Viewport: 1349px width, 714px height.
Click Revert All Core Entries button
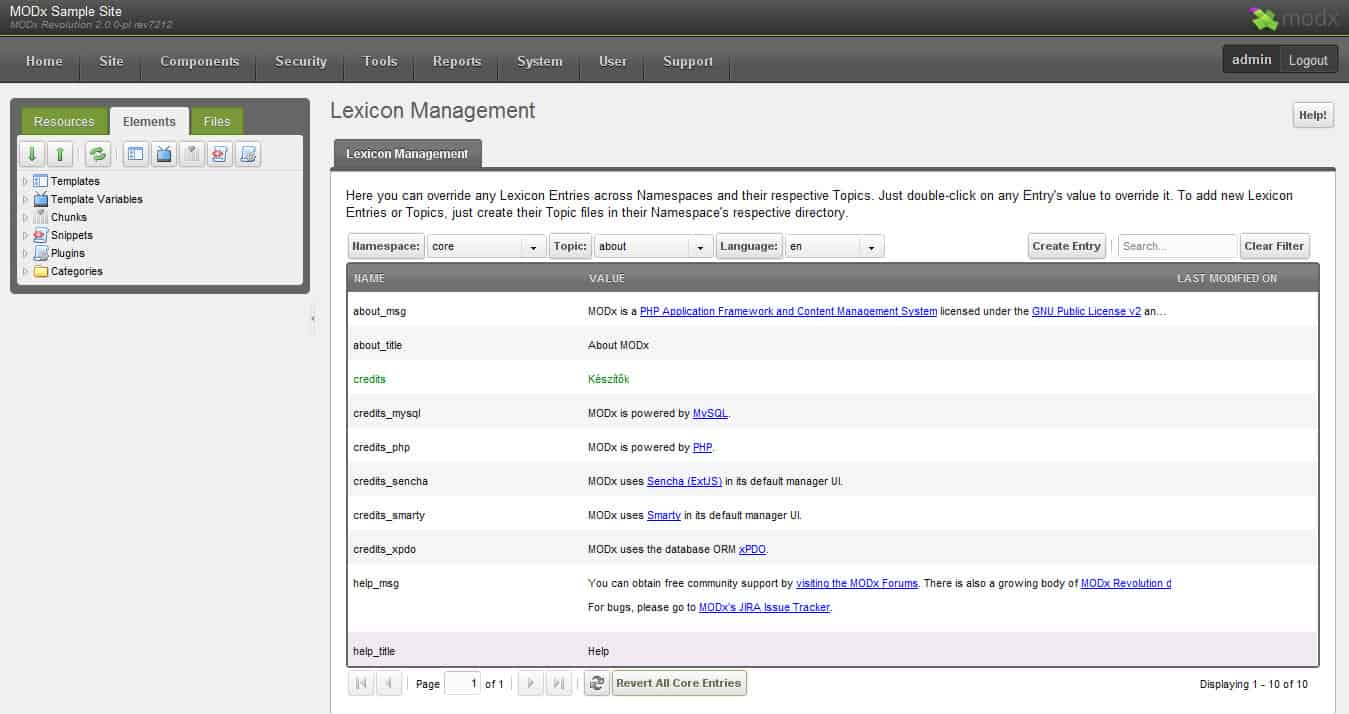click(x=678, y=683)
